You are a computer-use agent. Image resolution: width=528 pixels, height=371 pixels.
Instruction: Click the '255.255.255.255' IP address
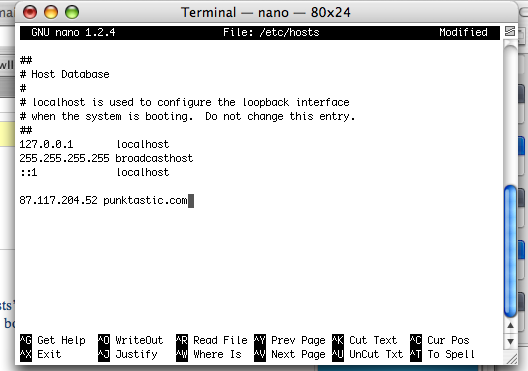coord(64,158)
